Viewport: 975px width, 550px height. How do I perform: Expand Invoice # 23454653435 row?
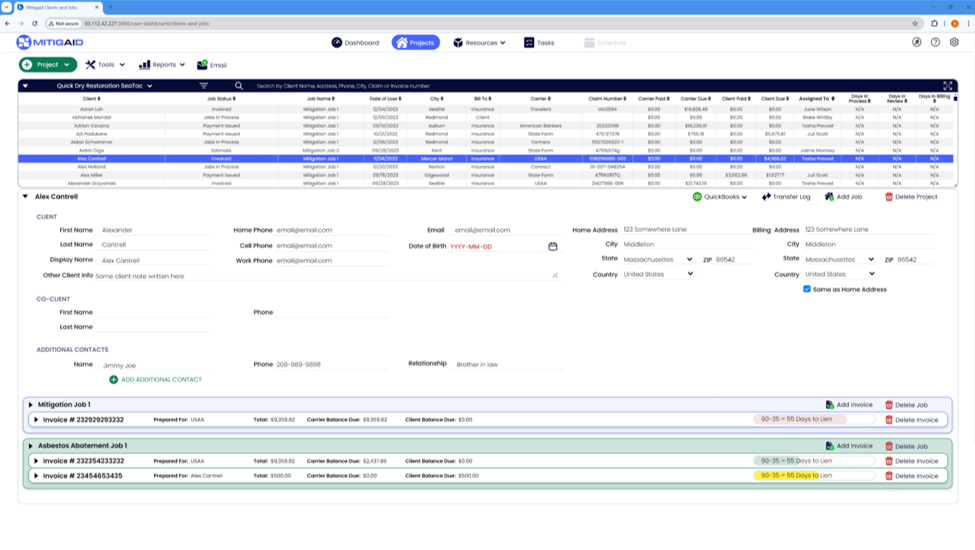click(x=37, y=476)
